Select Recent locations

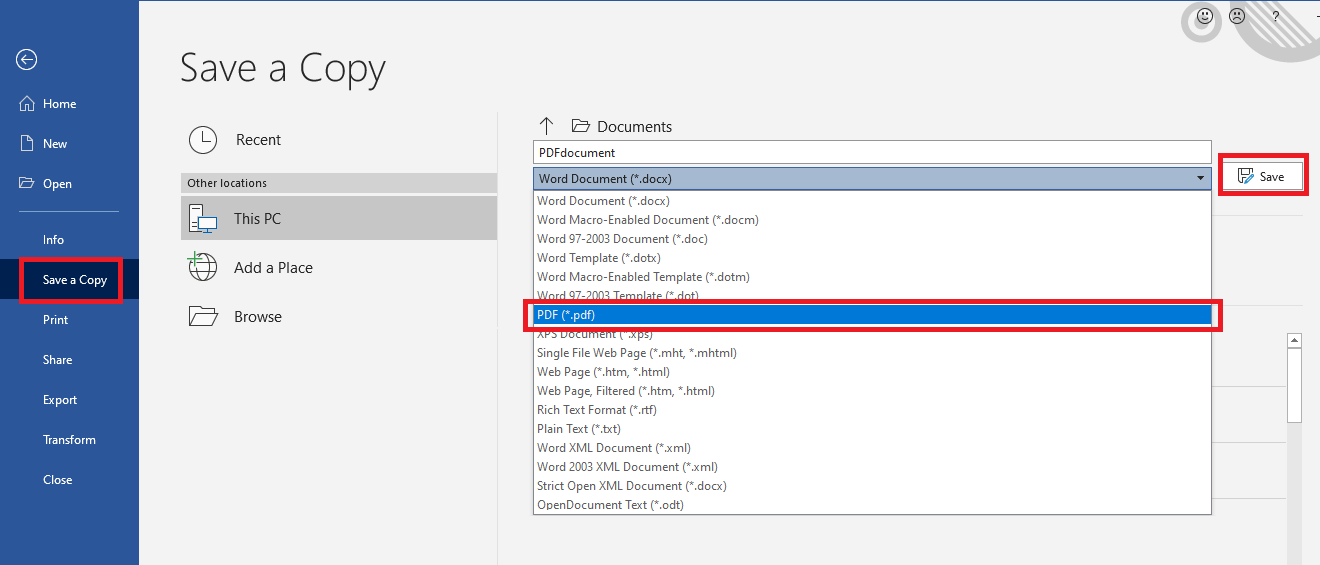coord(339,140)
